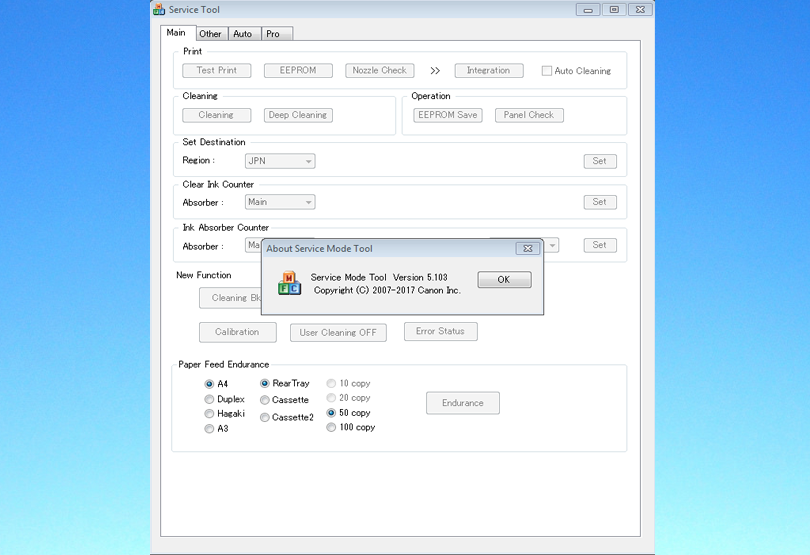The image size is (810, 555).
Task: Open the Auto tab
Action: (243, 34)
